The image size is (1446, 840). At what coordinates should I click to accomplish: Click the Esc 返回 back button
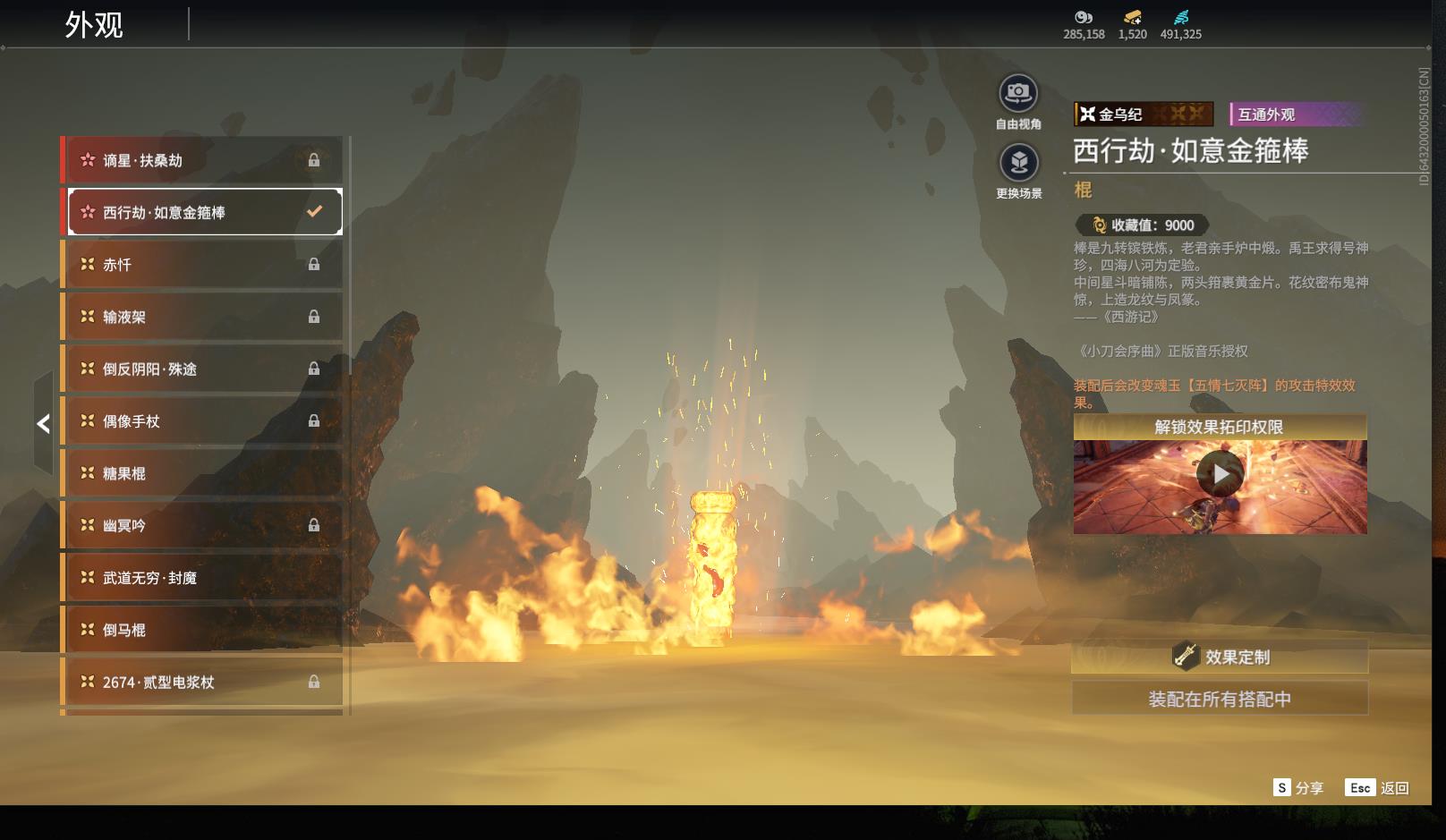(1377, 788)
